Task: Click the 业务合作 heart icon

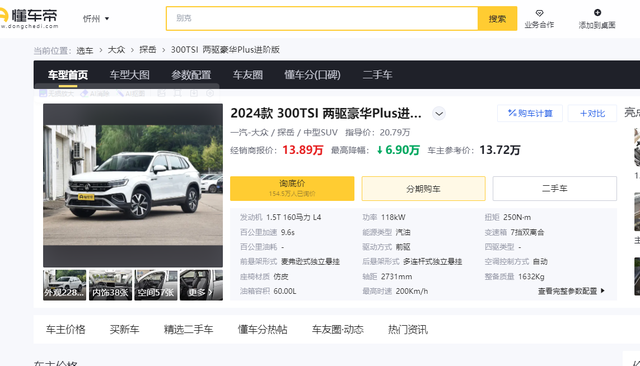Action: [539, 13]
